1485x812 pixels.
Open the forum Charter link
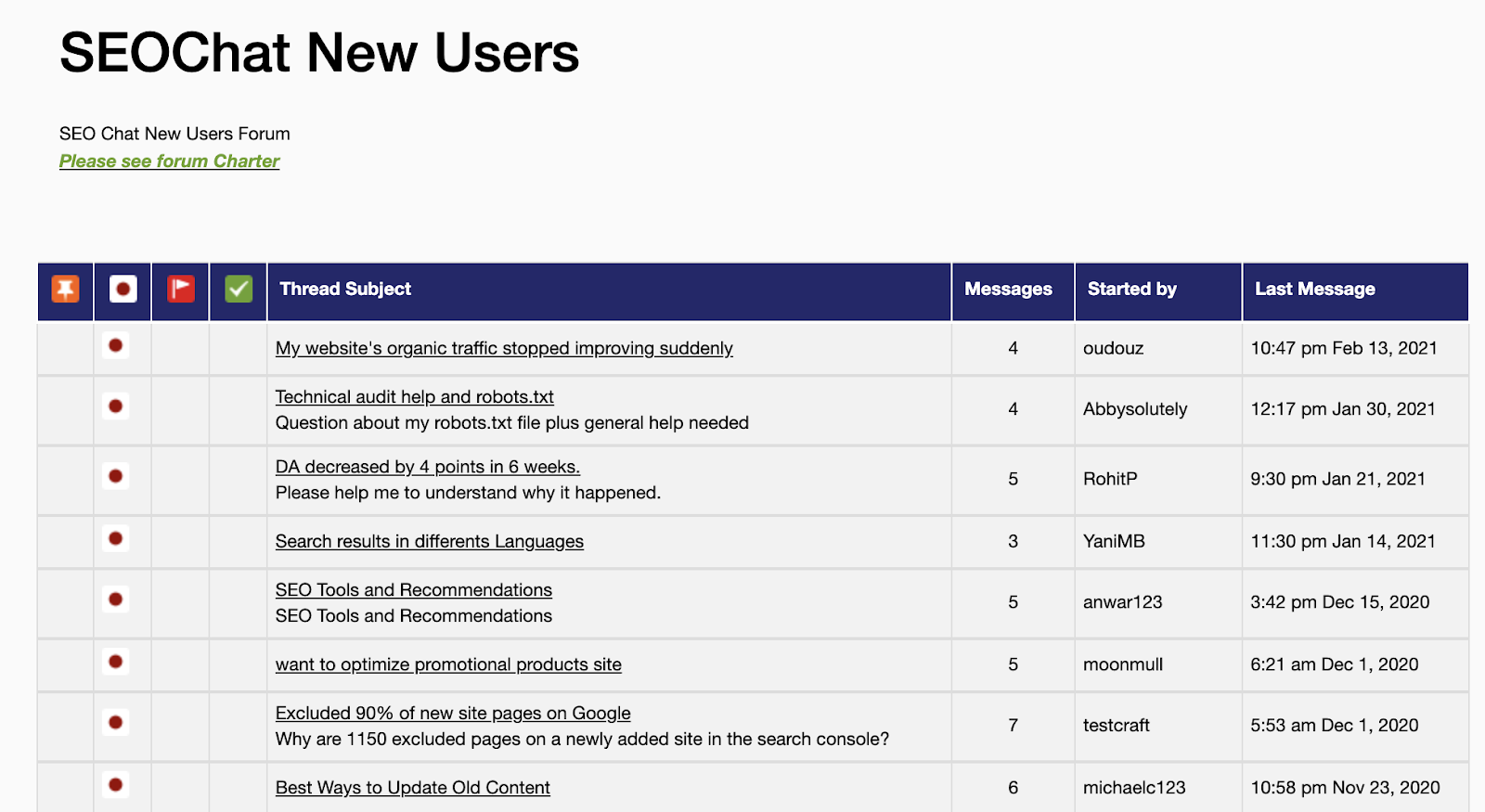click(x=169, y=161)
